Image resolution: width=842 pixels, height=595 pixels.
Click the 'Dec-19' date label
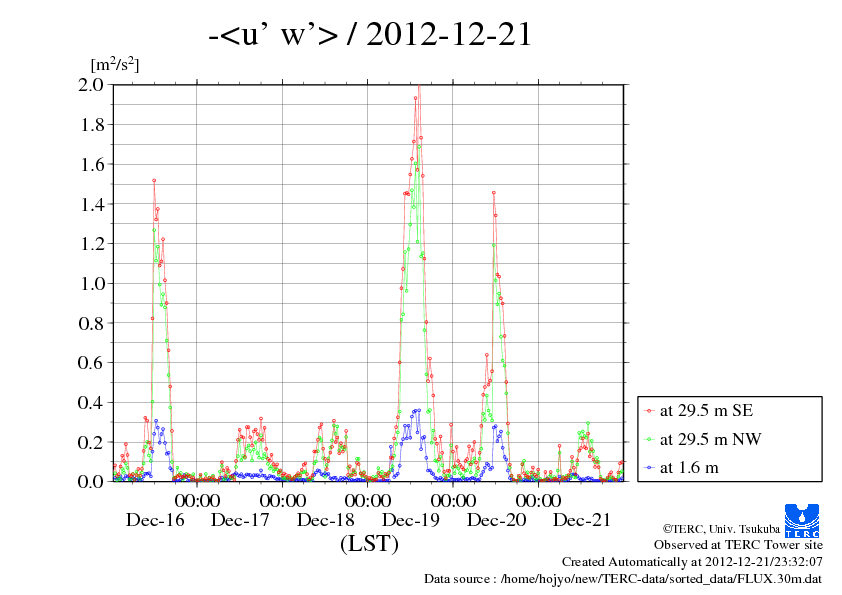click(x=411, y=520)
